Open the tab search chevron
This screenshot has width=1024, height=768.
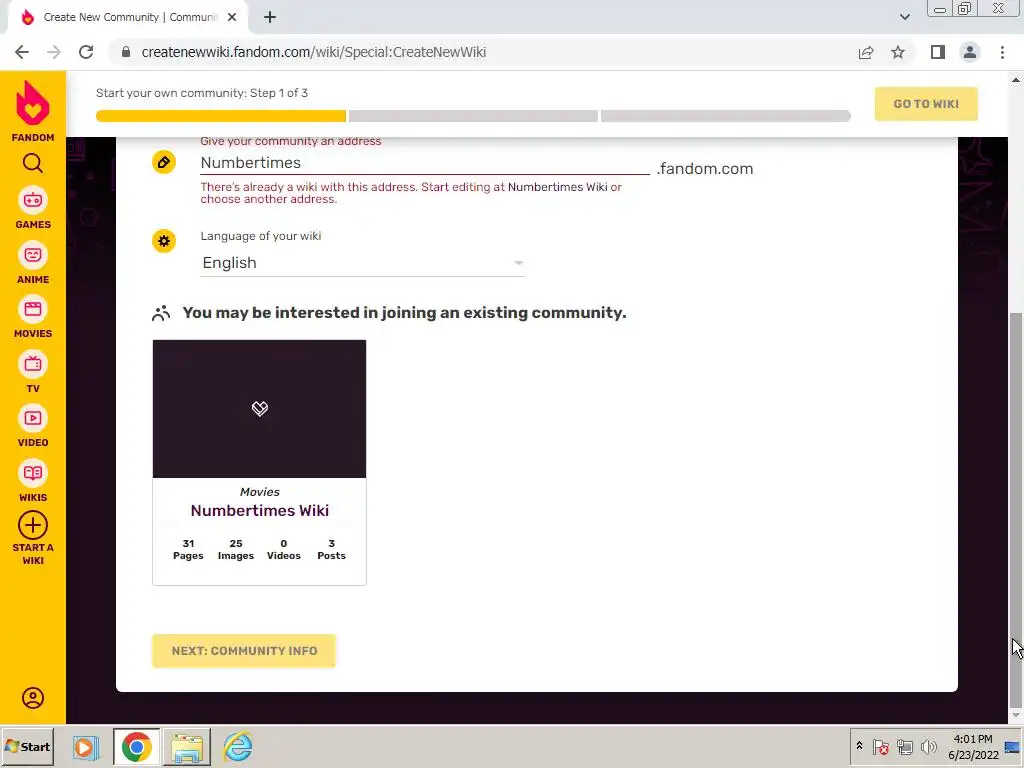click(904, 18)
